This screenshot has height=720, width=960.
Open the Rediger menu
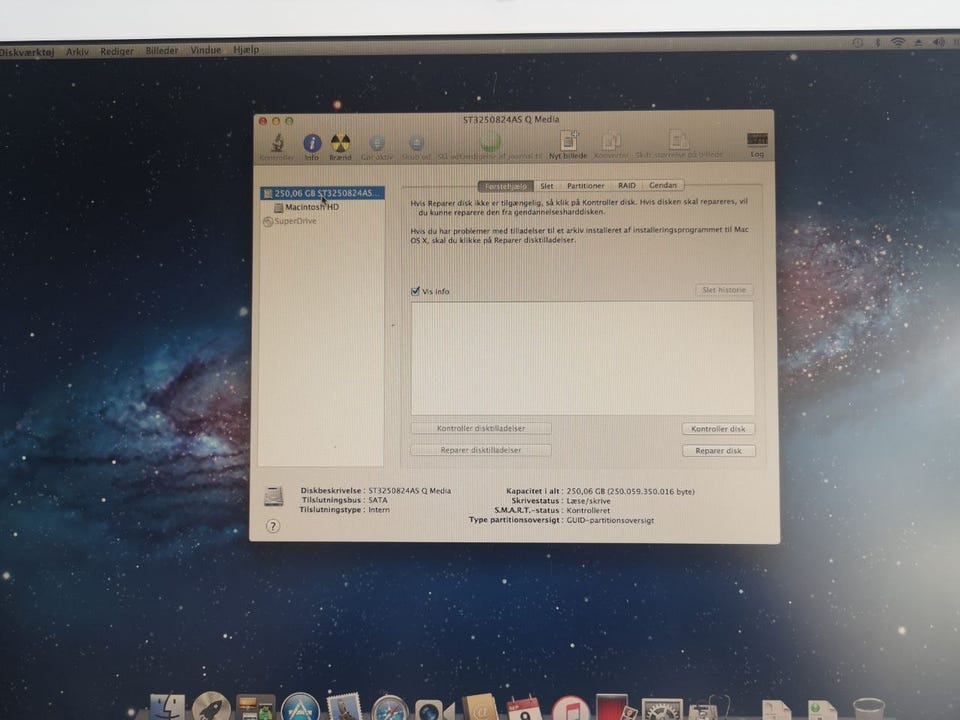click(x=117, y=51)
